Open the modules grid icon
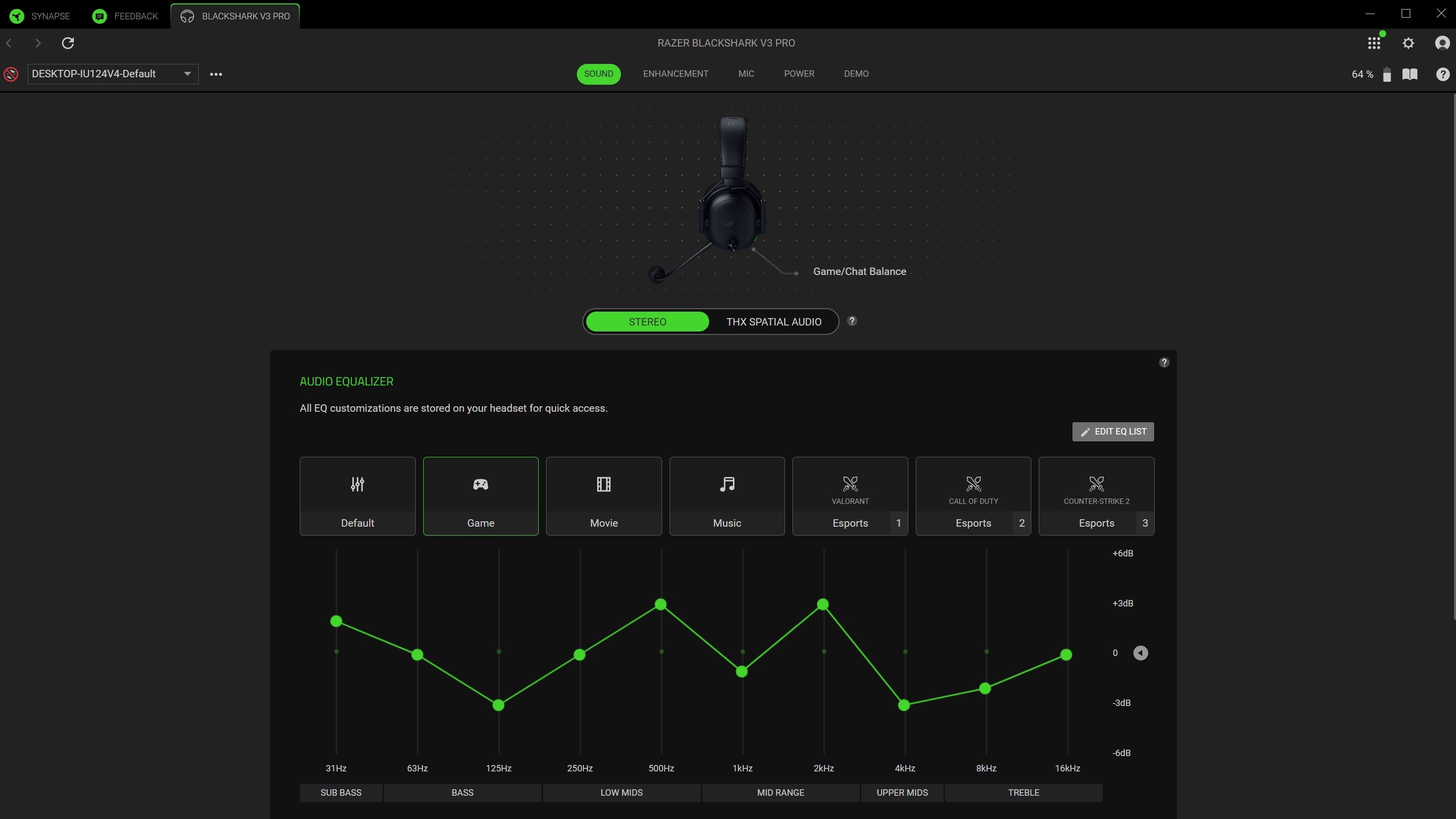Image resolution: width=1456 pixels, height=819 pixels. (x=1374, y=43)
